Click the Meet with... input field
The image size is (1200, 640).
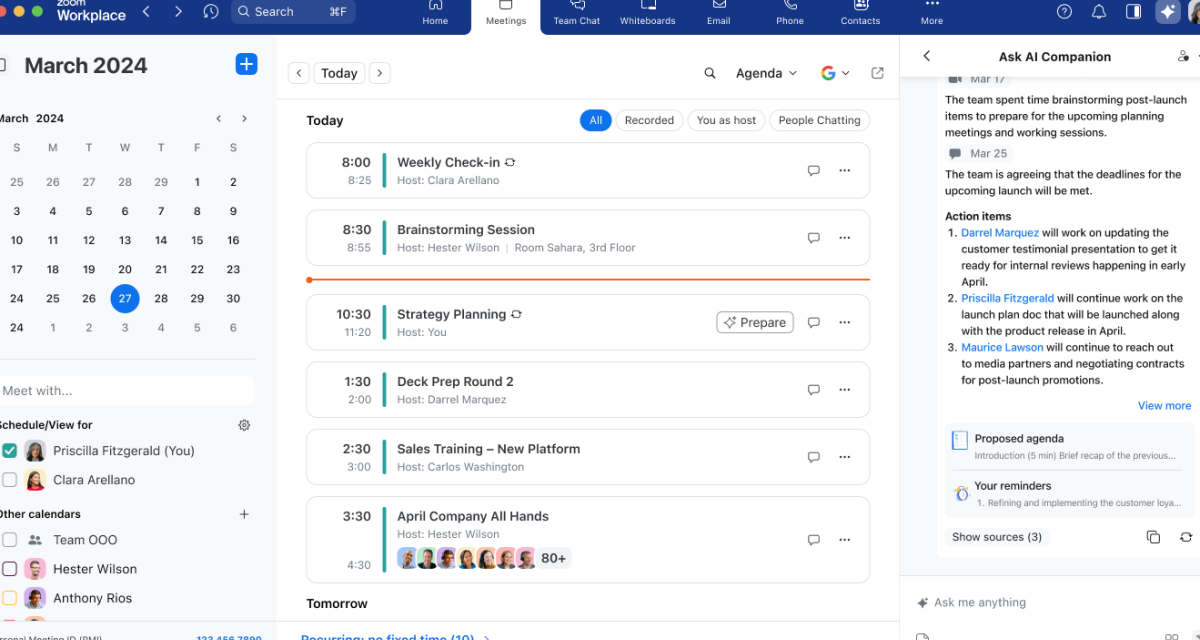tap(125, 391)
